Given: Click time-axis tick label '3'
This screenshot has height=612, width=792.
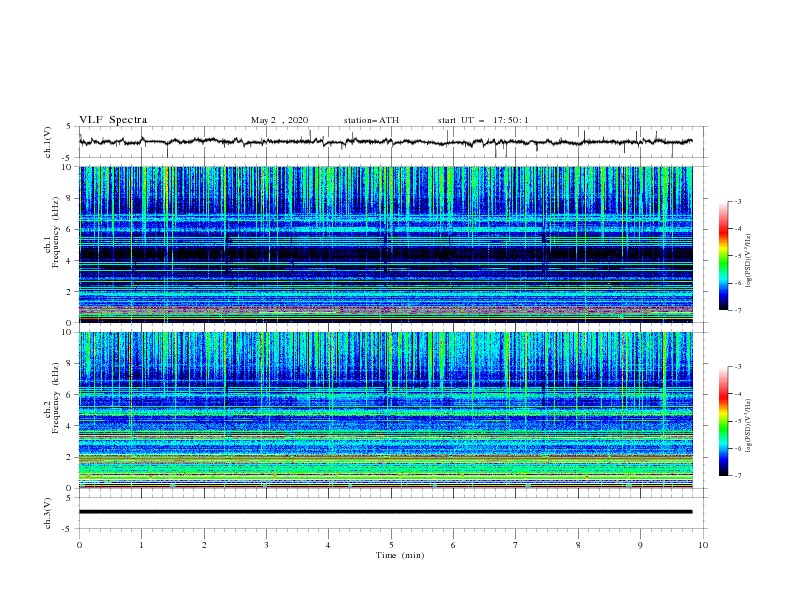Looking at the screenshot, I should click(x=266, y=545).
